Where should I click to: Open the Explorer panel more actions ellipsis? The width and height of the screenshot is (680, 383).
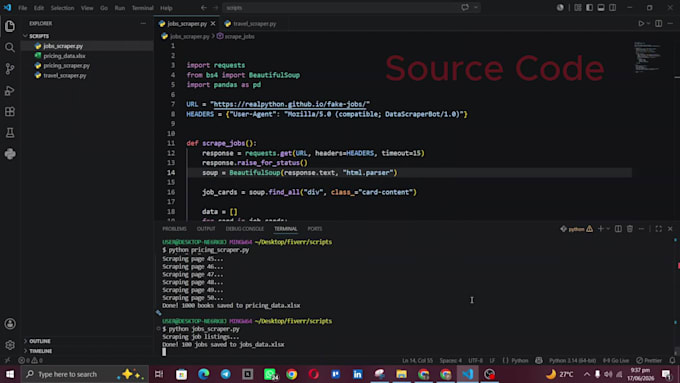tap(143, 23)
